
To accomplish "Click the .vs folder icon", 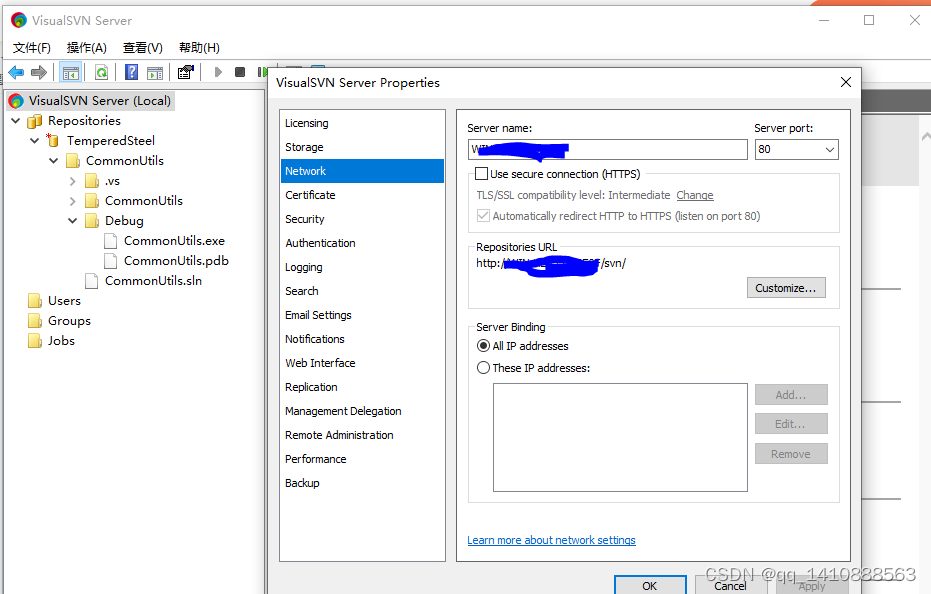I will (92, 181).
